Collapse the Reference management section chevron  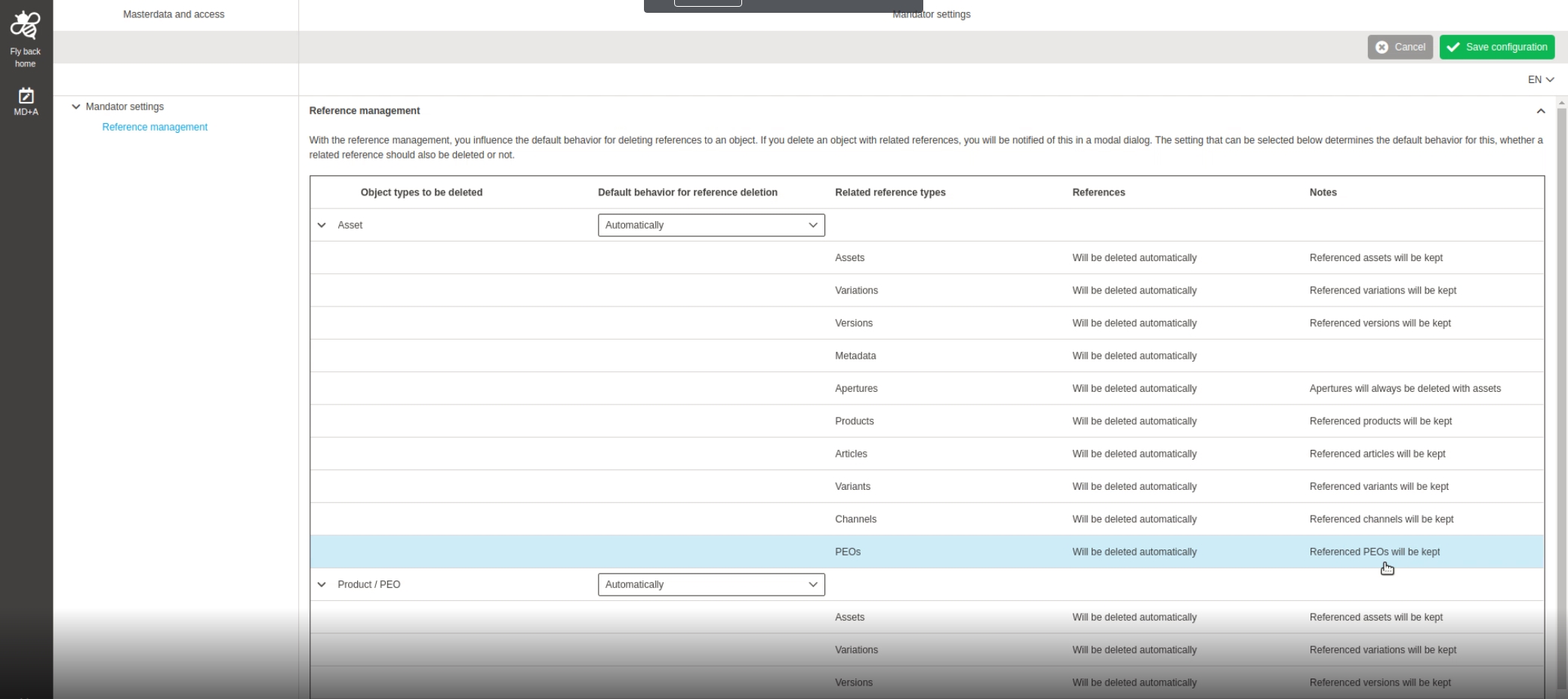1540,111
